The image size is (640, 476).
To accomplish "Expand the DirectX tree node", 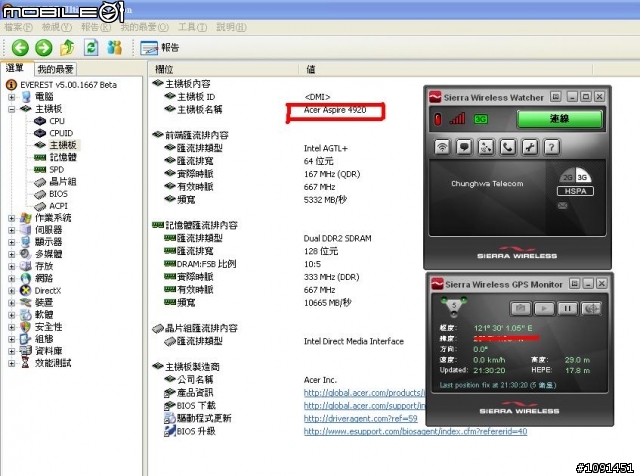I will (x=12, y=291).
